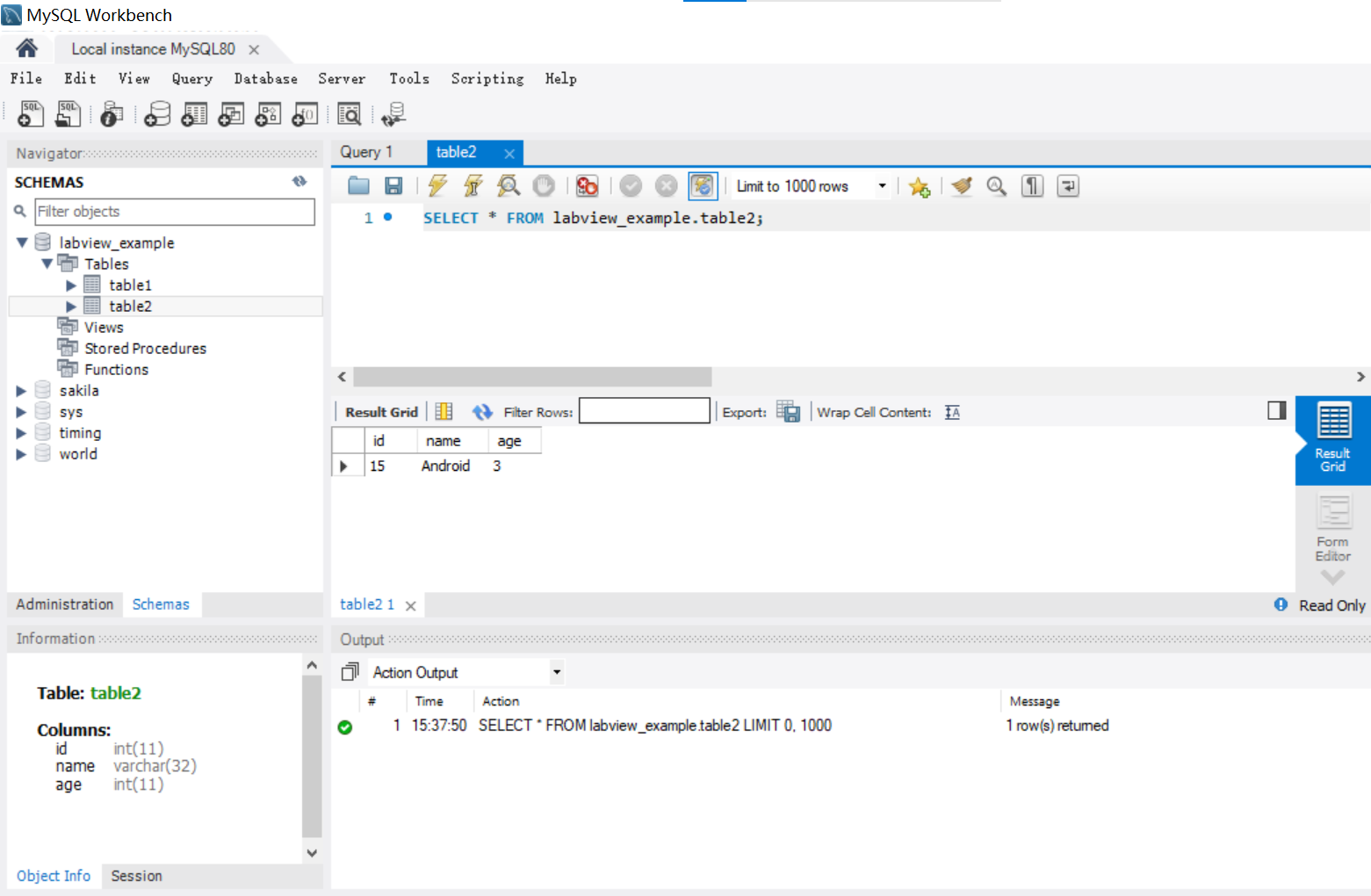Toggle Wrap Cell Content in result grid
1371x896 pixels.
(951, 411)
